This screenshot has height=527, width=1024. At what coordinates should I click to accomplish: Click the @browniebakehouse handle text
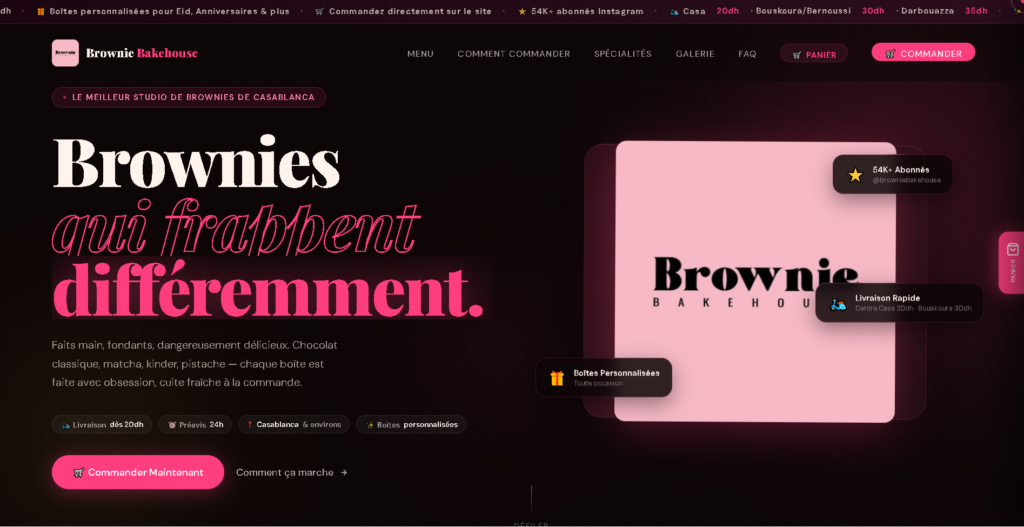(906, 180)
